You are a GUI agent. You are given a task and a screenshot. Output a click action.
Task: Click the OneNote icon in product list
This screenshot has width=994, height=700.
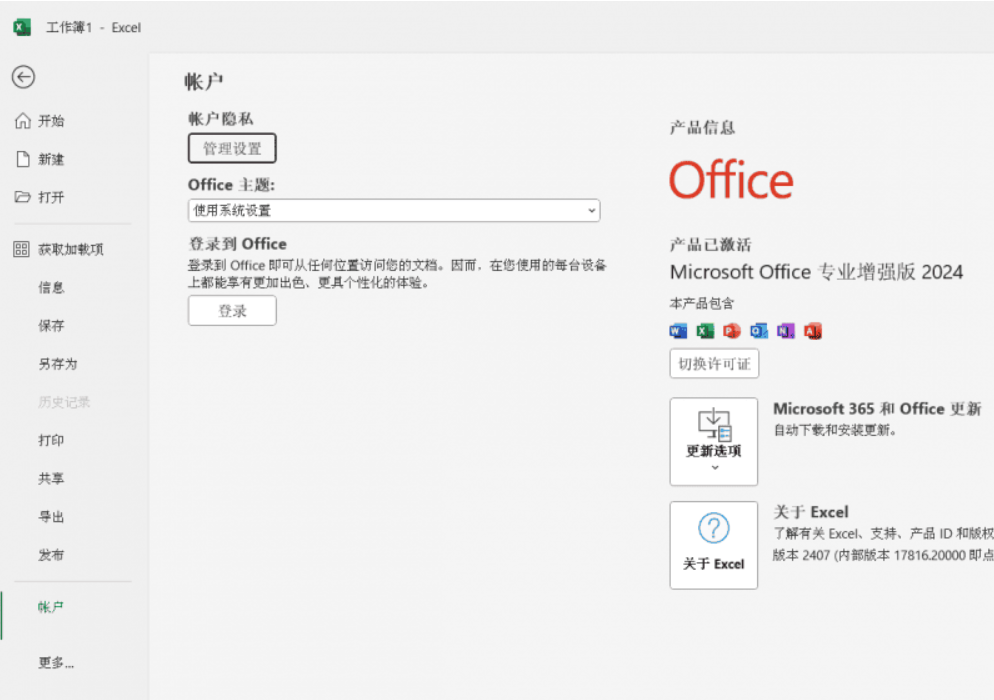coord(786,331)
